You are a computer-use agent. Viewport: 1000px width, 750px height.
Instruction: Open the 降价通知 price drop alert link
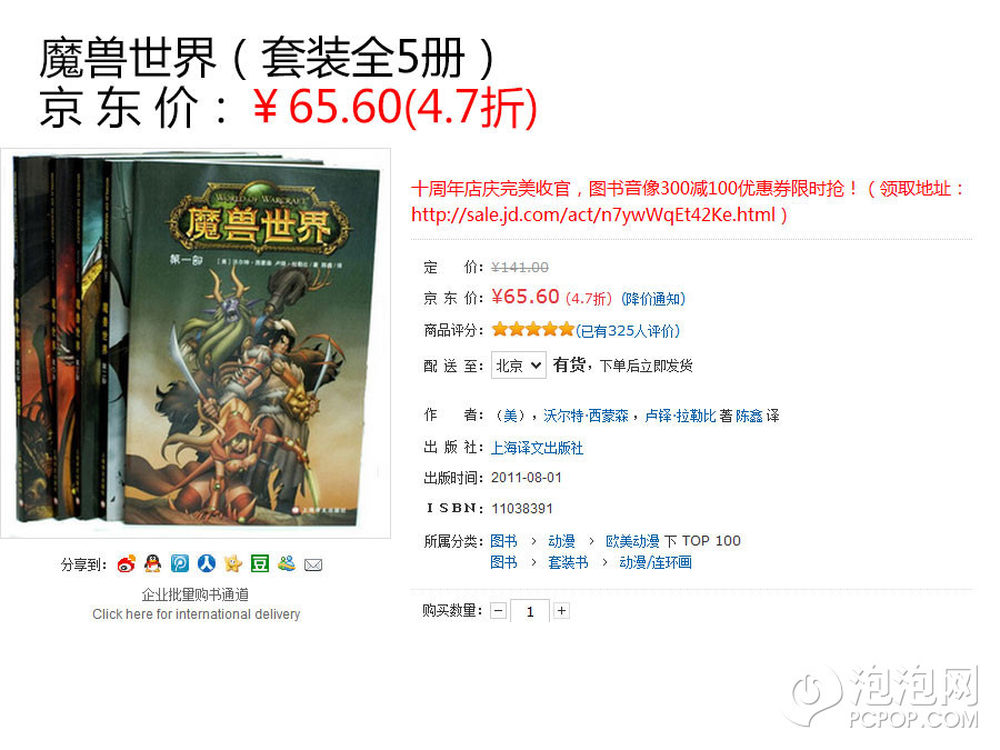653,299
